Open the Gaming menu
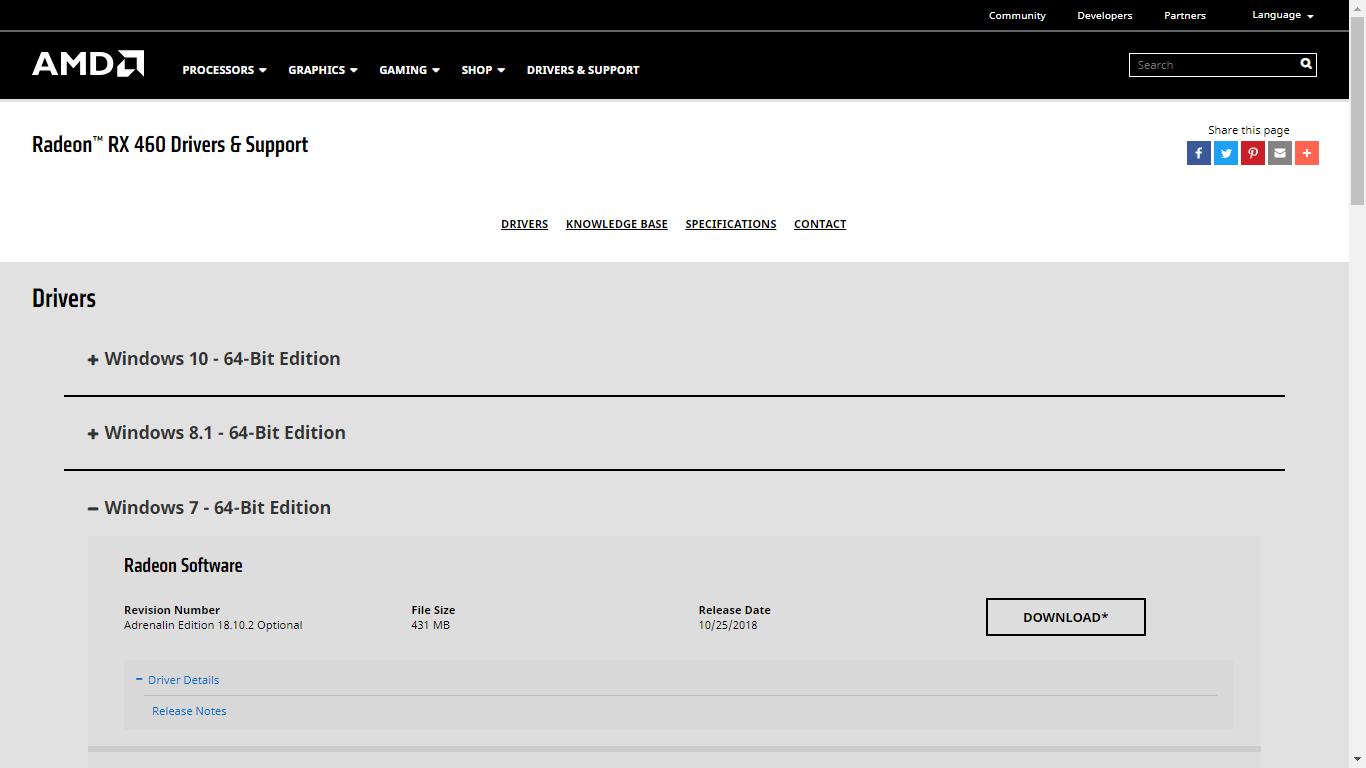The height and width of the screenshot is (768, 1366). (x=409, y=70)
